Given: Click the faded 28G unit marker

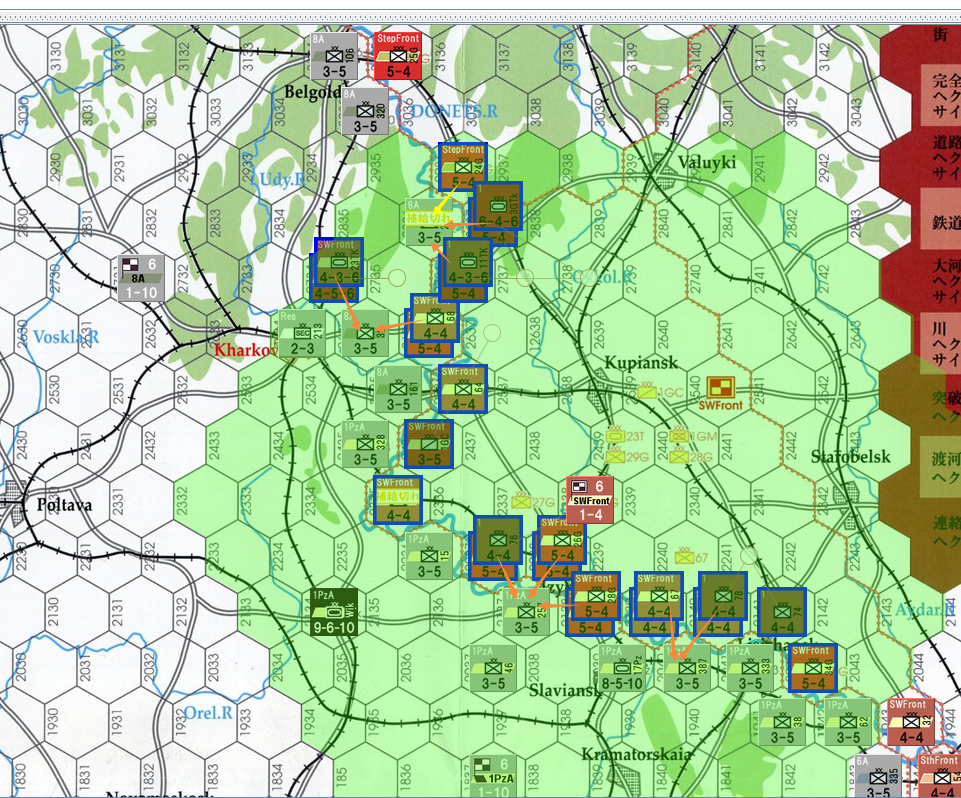Looking at the screenshot, I should (690, 457).
